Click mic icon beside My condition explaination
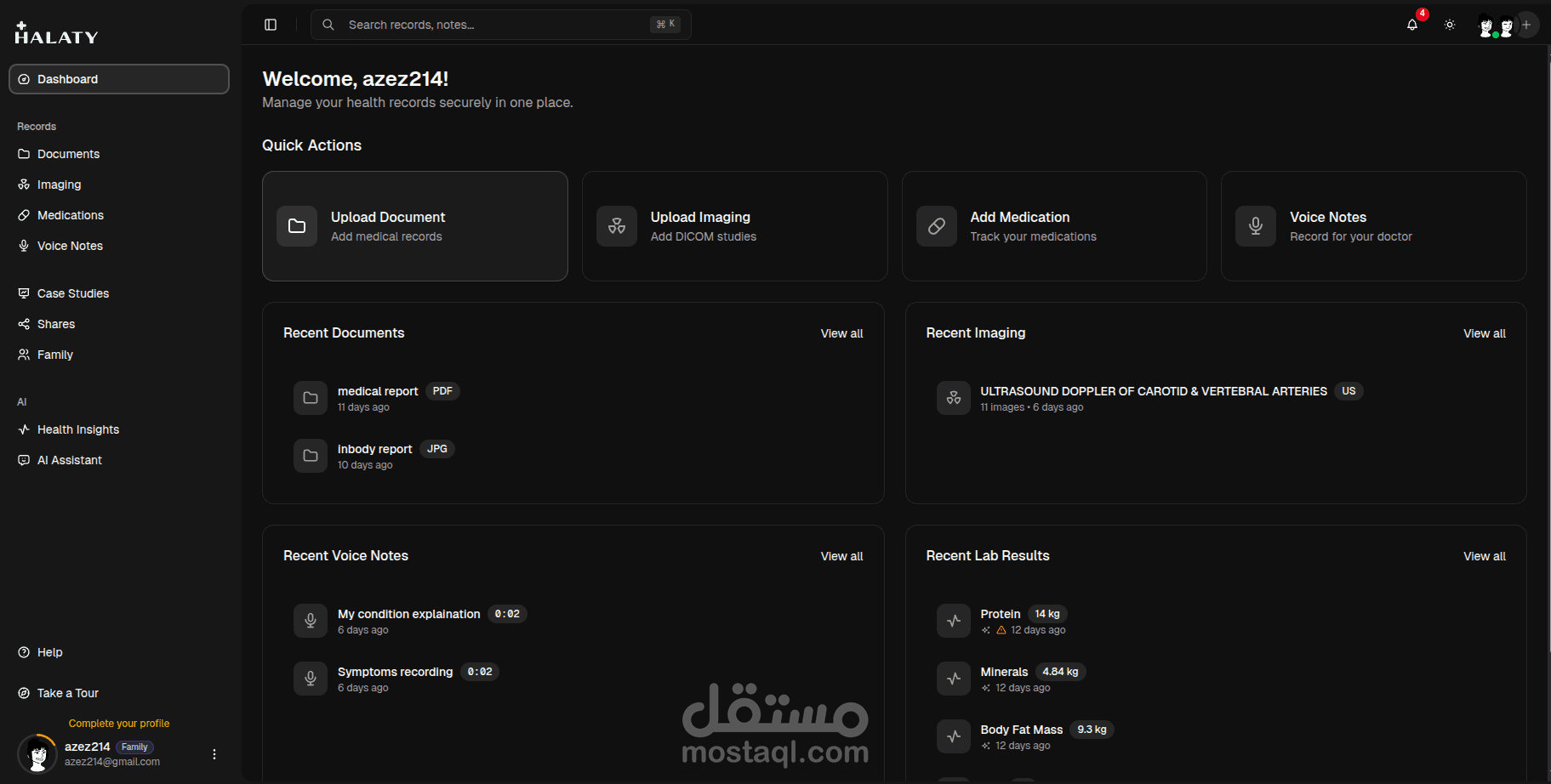This screenshot has width=1551, height=784. click(311, 621)
